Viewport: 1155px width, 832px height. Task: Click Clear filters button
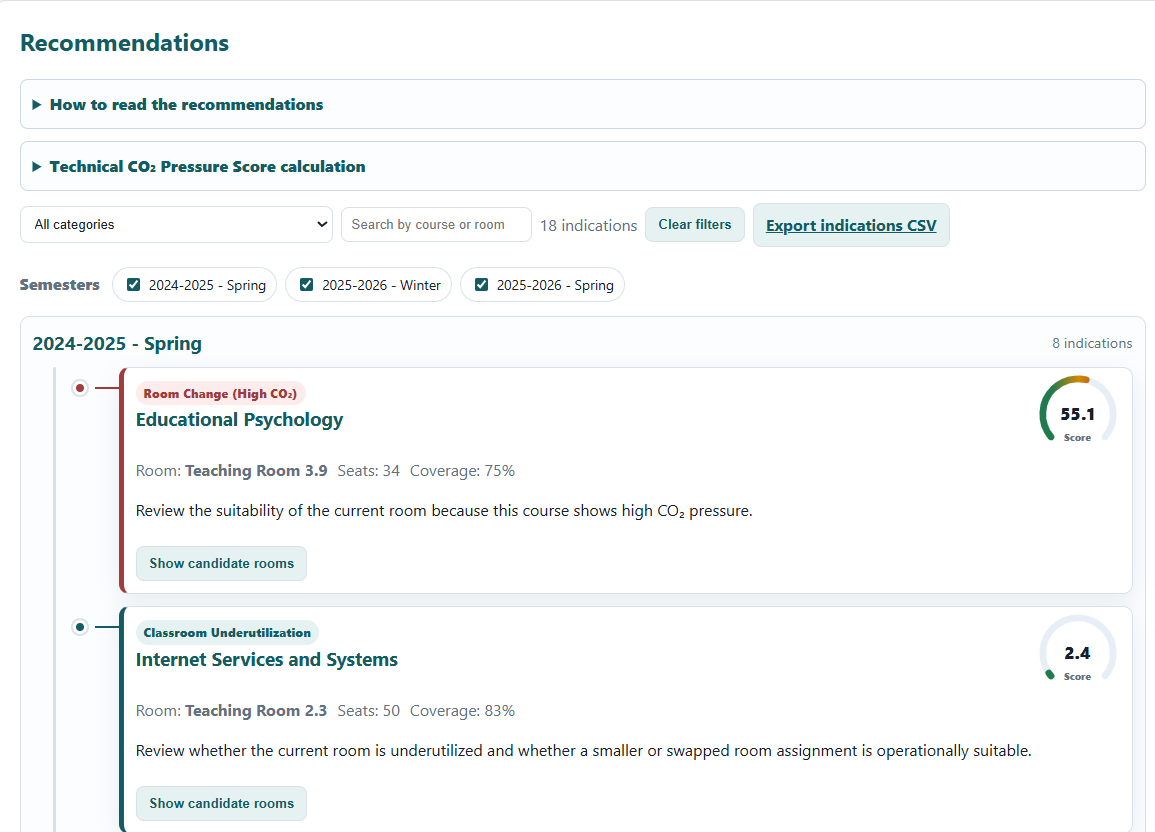tap(695, 225)
